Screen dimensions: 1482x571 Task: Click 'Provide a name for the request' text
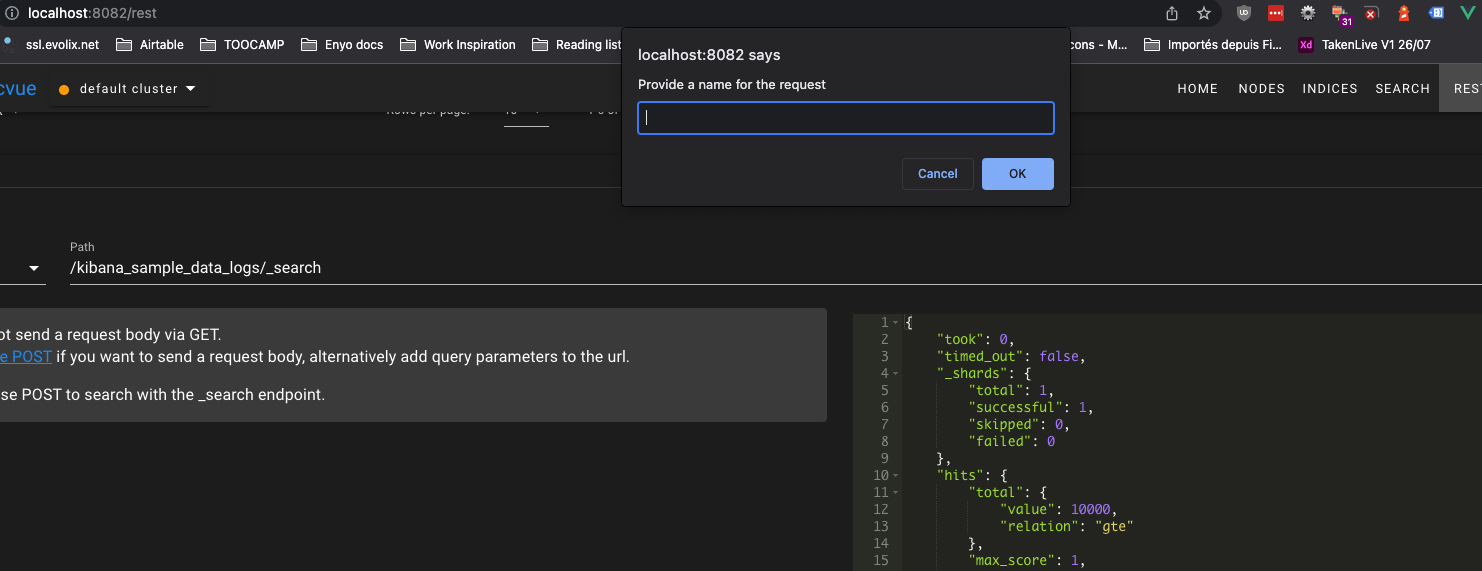(x=732, y=85)
